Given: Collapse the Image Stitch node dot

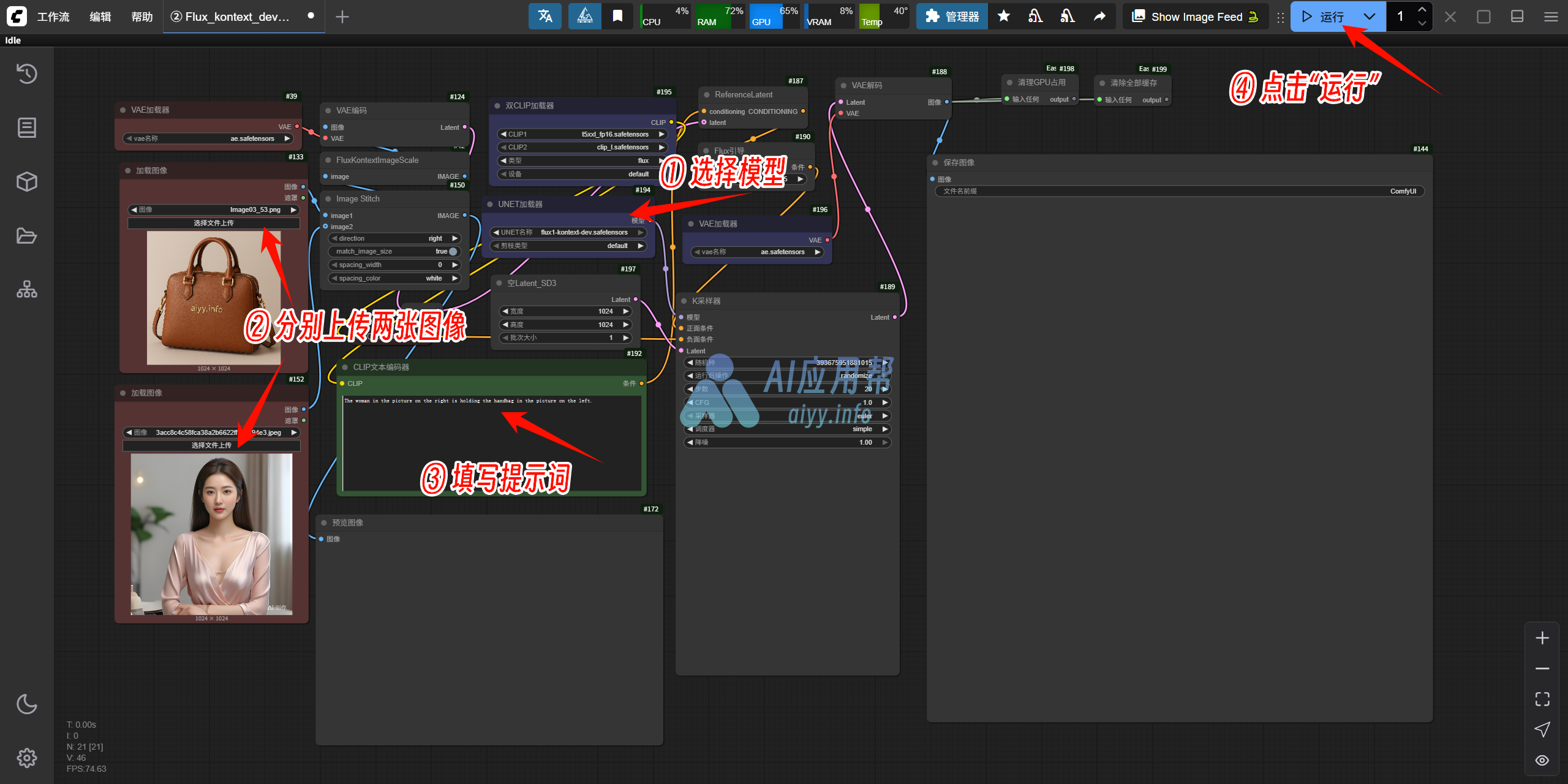Looking at the screenshot, I should 328,198.
